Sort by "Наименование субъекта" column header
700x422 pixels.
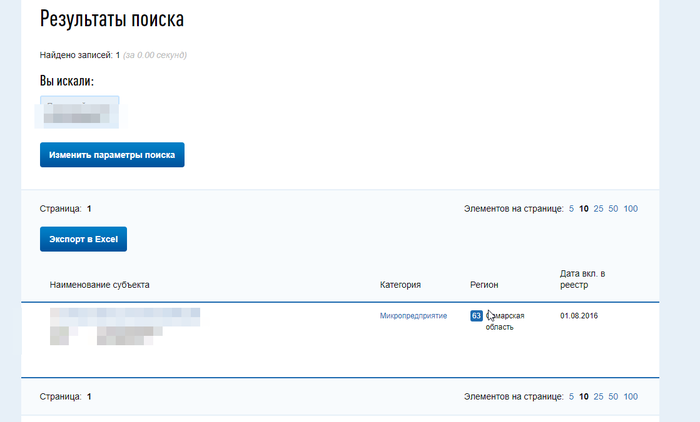[x=100, y=285]
